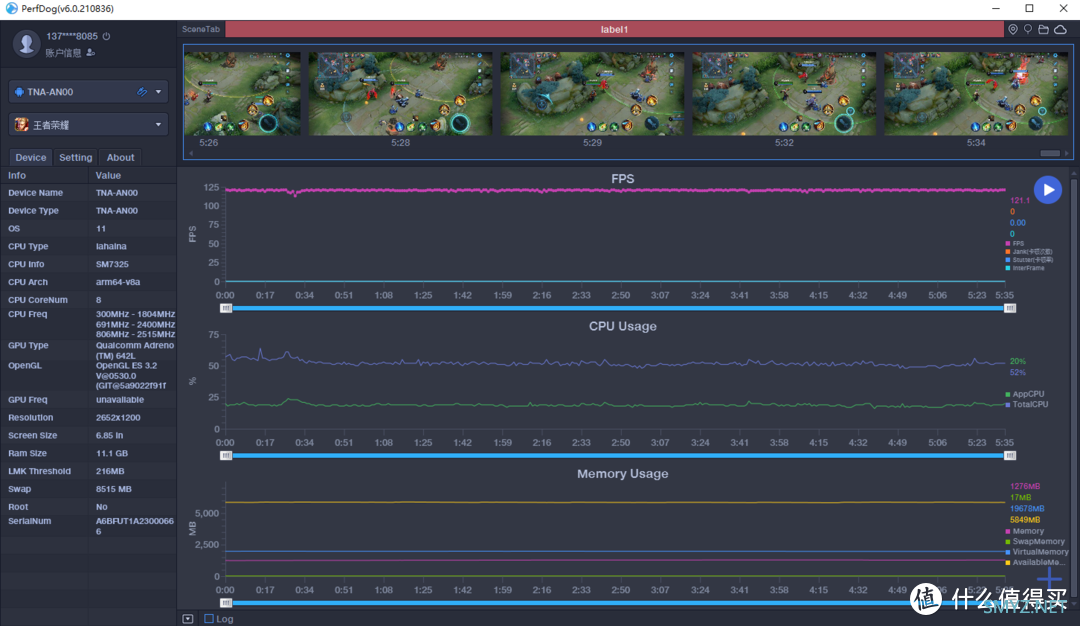This screenshot has height=626, width=1080.
Task: Switch to the Device tab
Action: click(x=31, y=157)
